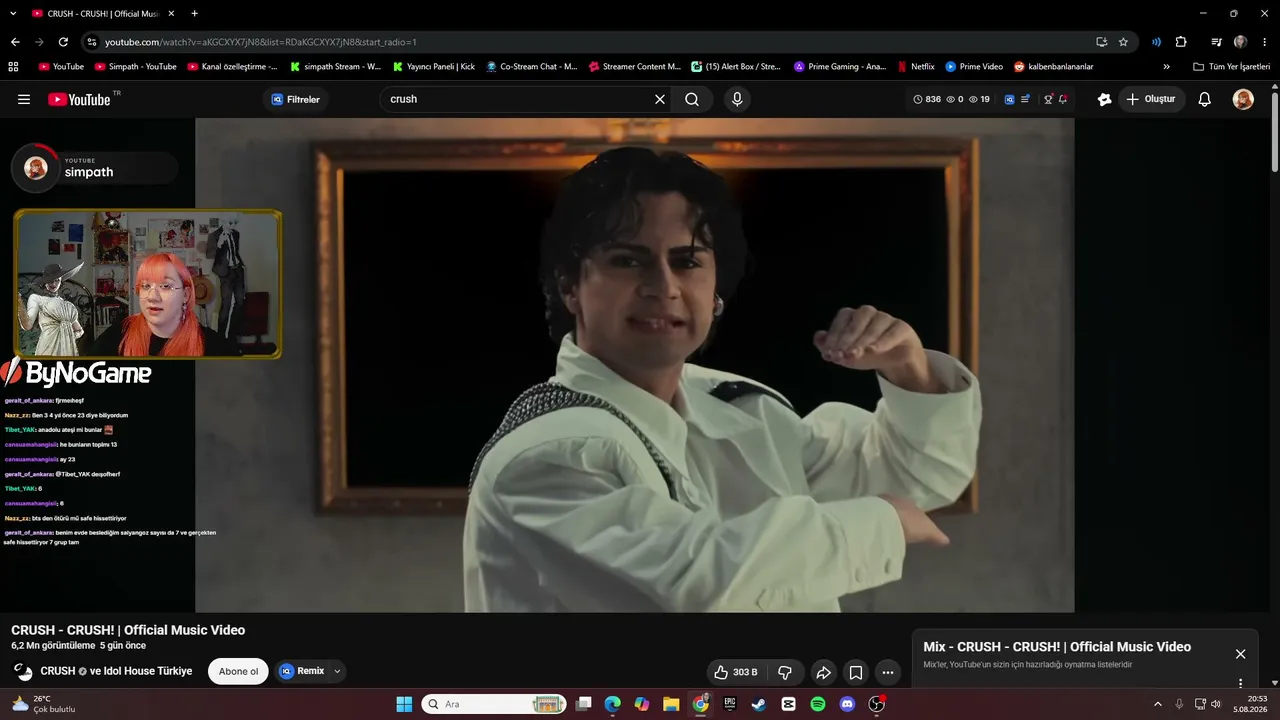Click the Abone ol subscribe button
1280x720 pixels.
(238, 671)
